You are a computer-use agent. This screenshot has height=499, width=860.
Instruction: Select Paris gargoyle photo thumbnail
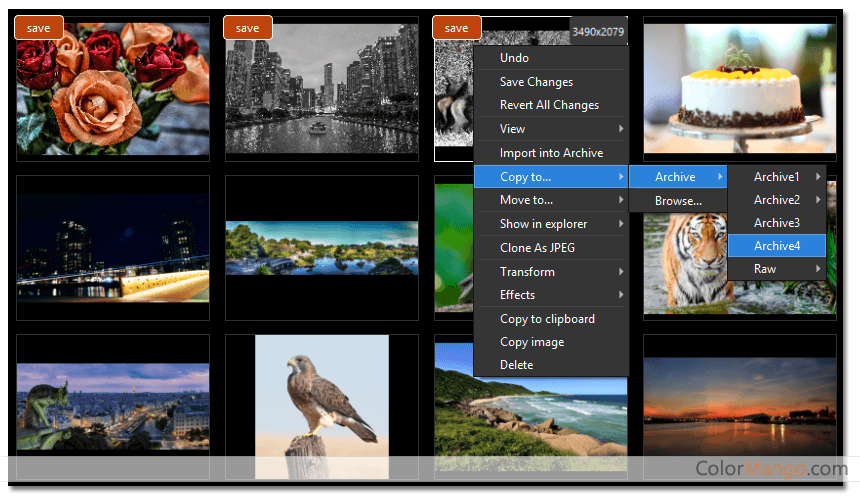113,407
